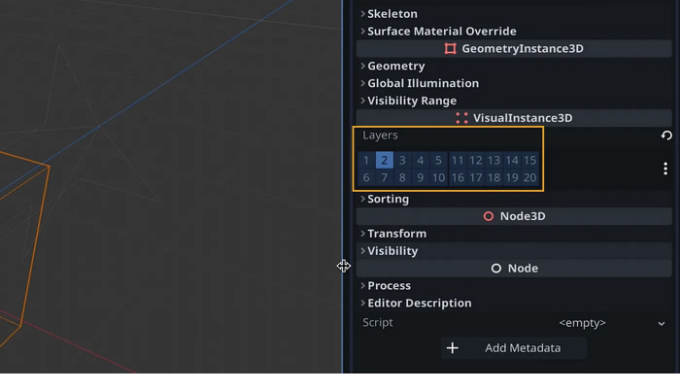Click the Node3D class header
This screenshot has width=680, height=374.
click(x=514, y=216)
